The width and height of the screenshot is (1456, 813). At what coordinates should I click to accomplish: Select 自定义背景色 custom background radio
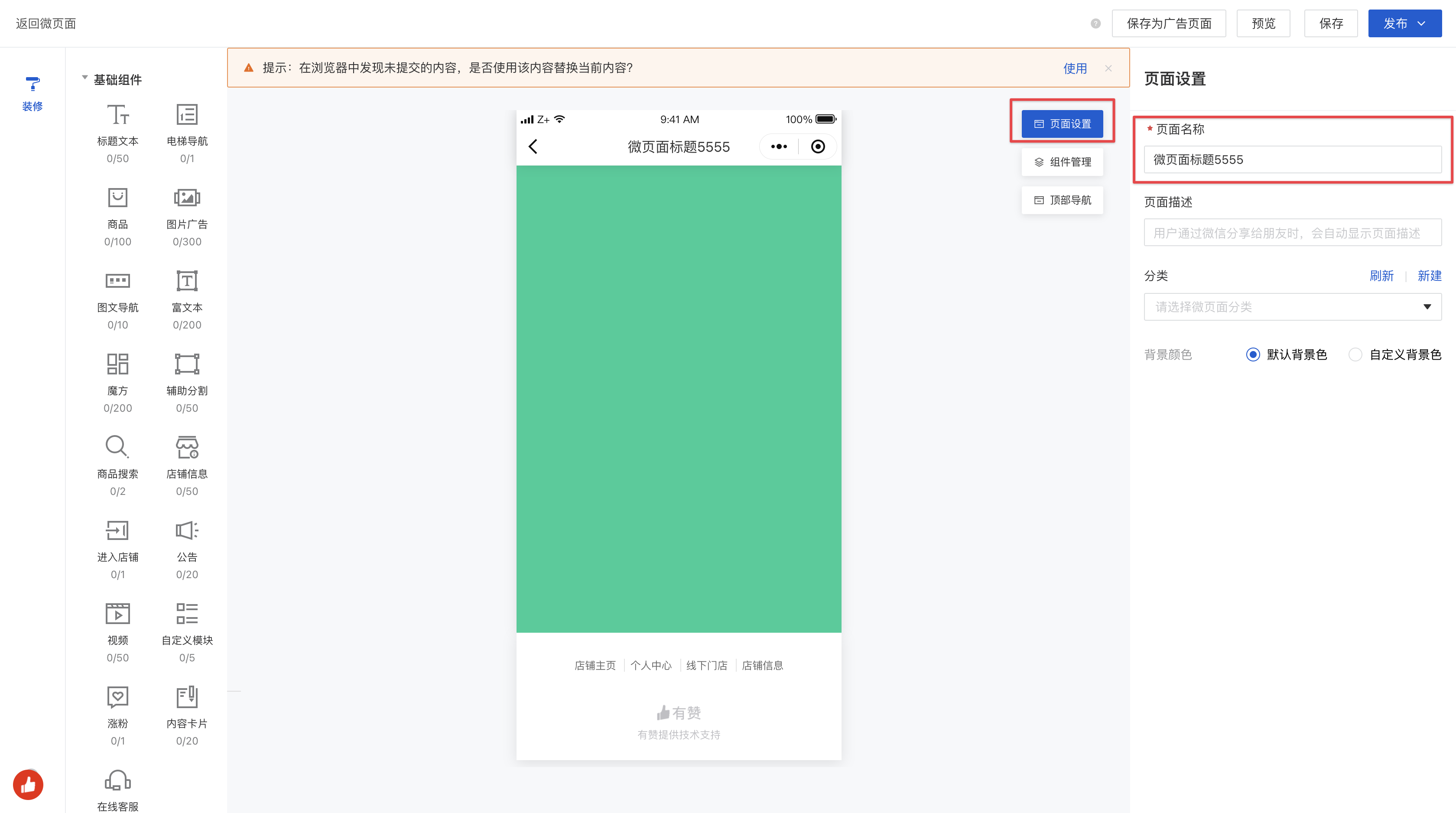pyautogui.click(x=1355, y=354)
